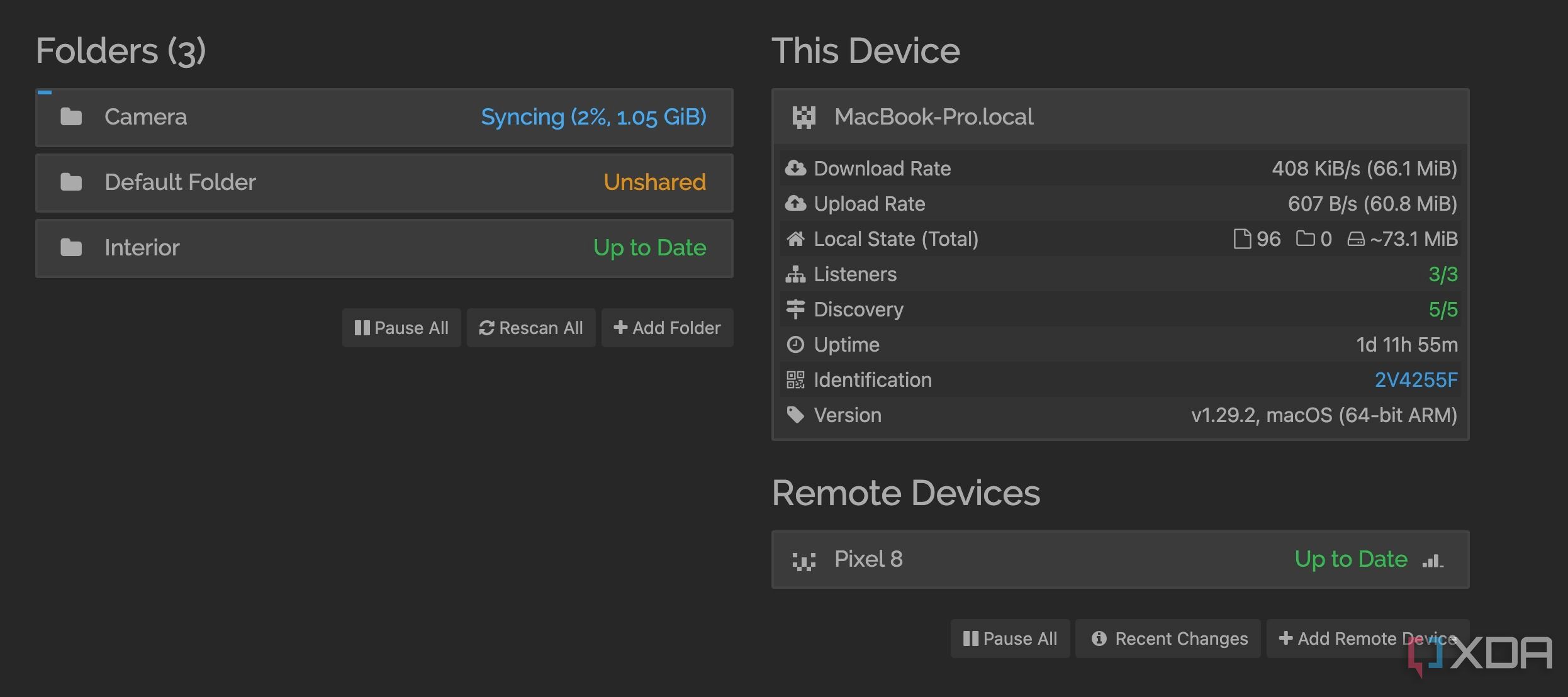Image resolution: width=1568 pixels, height=697 pixels.
Task: Click the version v1.29.2 text
Action: pos(1324,415)
